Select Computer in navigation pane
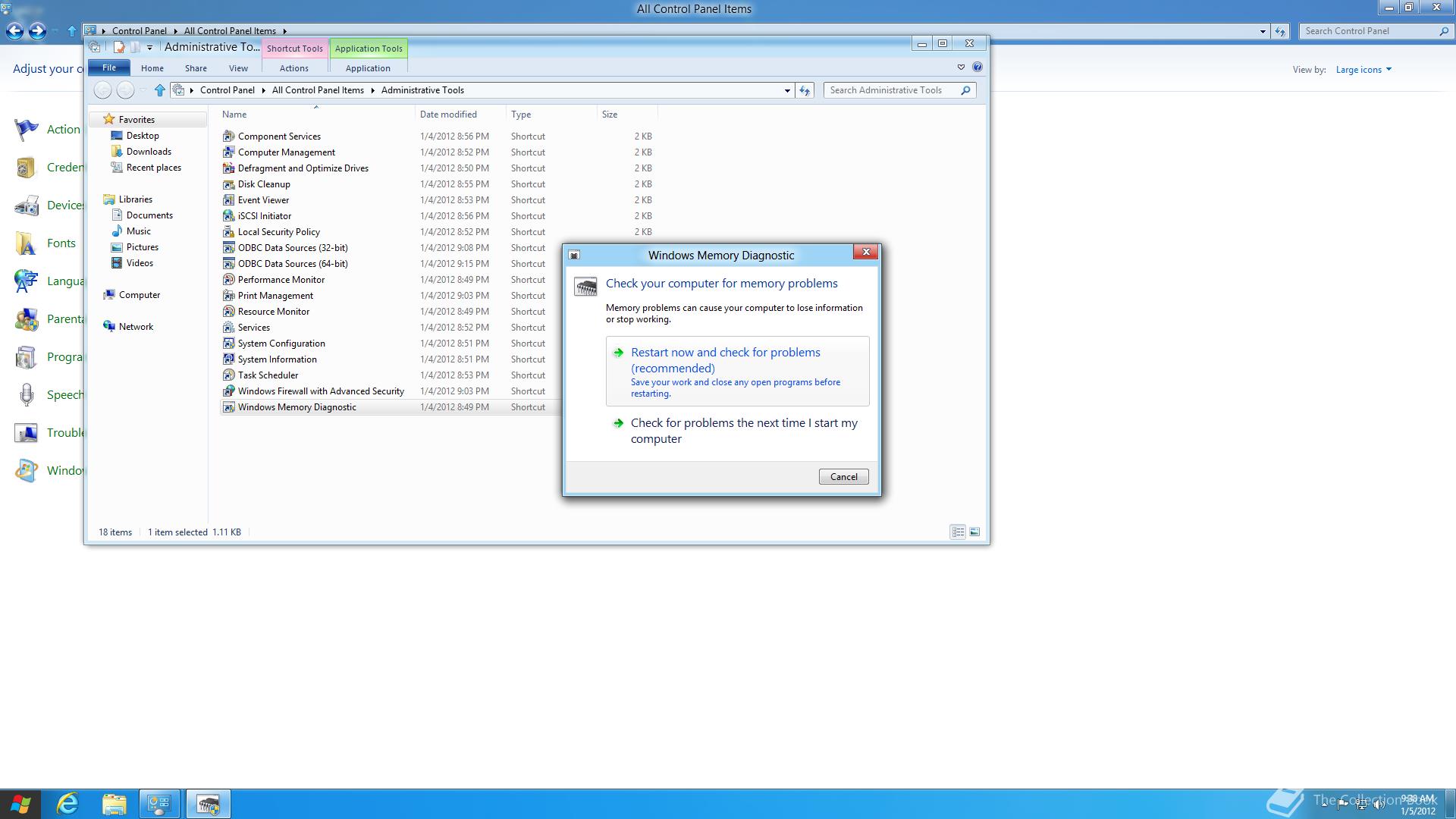 140,295
